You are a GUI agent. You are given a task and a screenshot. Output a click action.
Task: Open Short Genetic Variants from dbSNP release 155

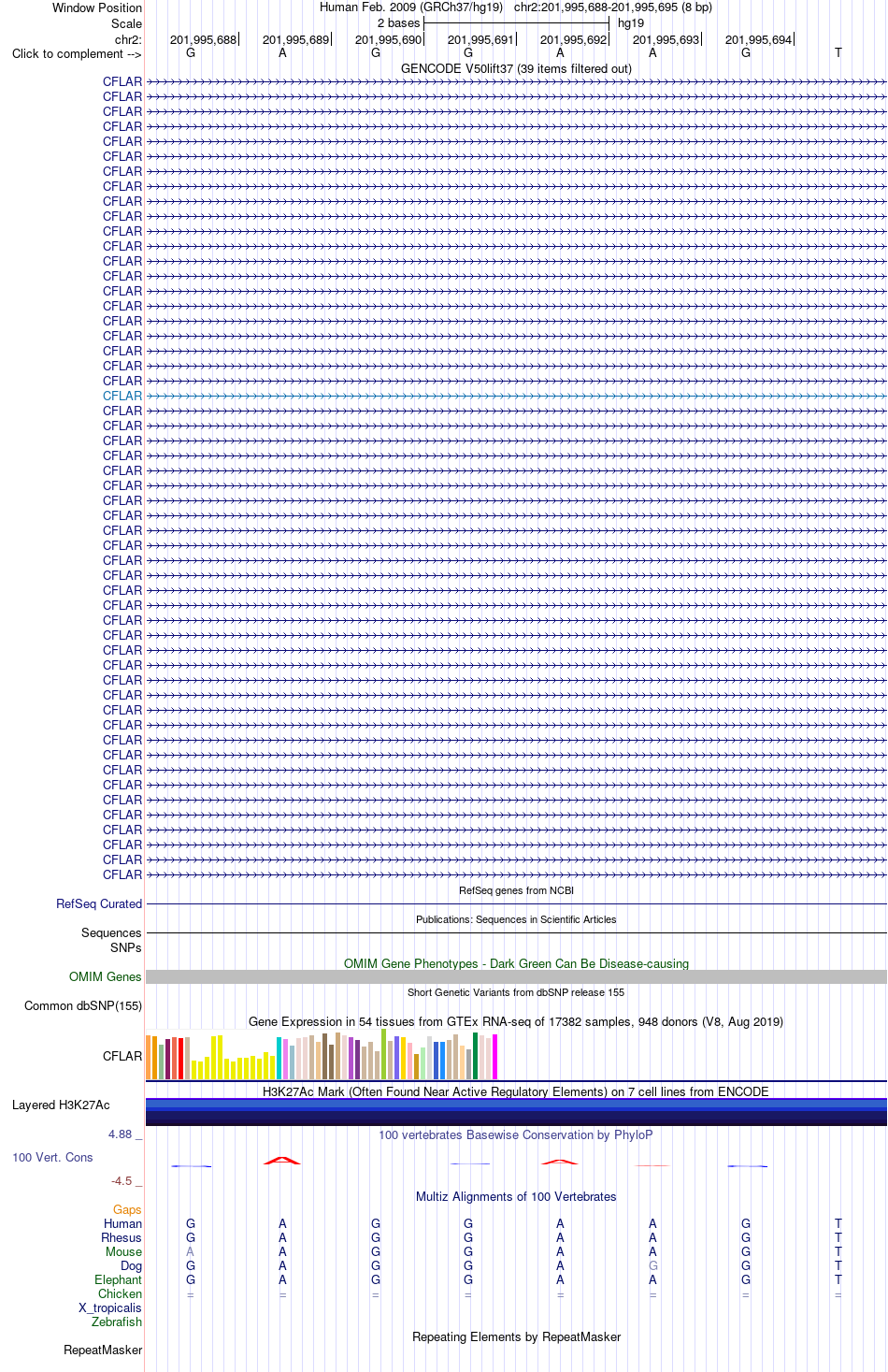[516, 992]
